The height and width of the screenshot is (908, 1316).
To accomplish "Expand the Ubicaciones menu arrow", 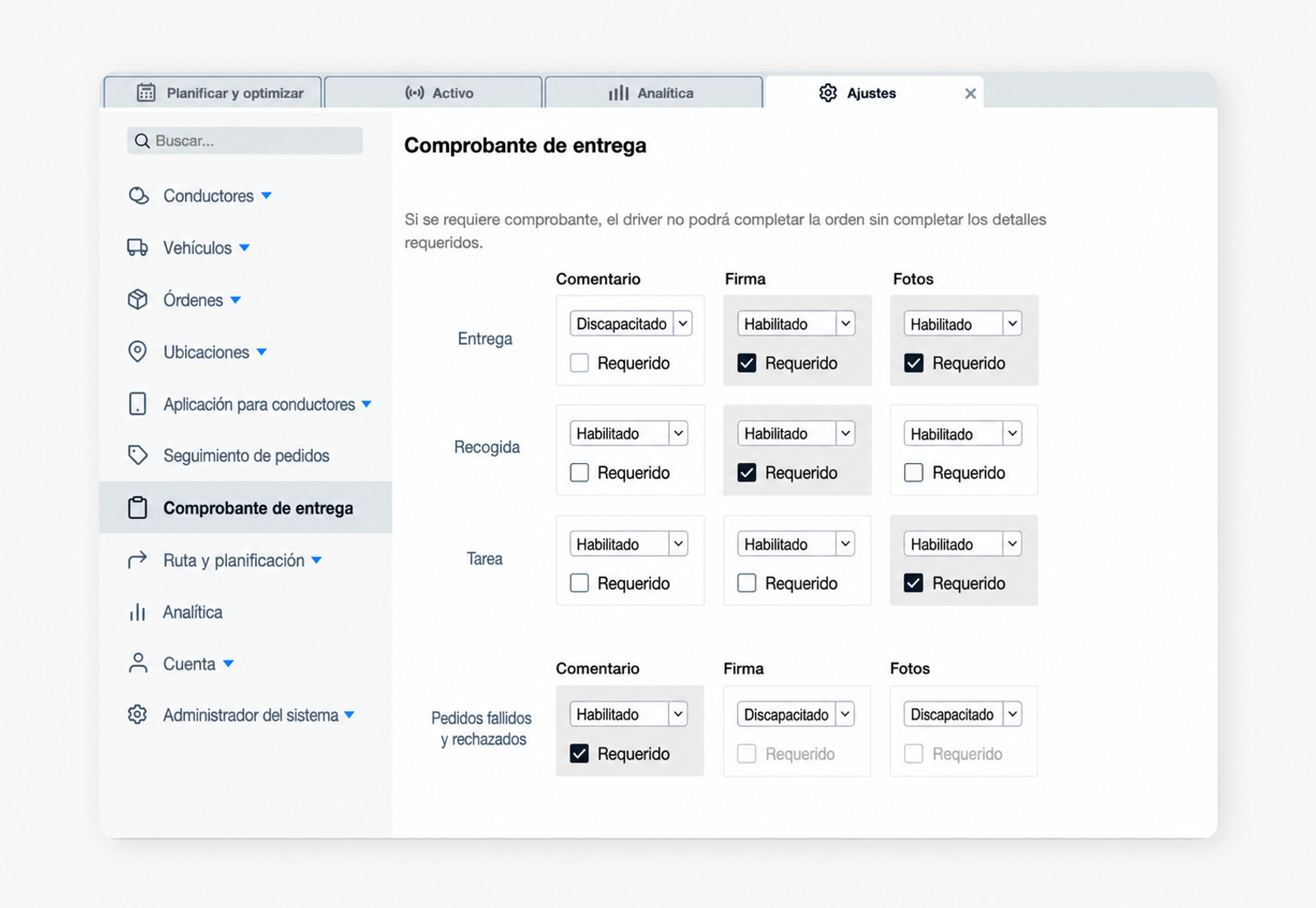I will (262, 352).
